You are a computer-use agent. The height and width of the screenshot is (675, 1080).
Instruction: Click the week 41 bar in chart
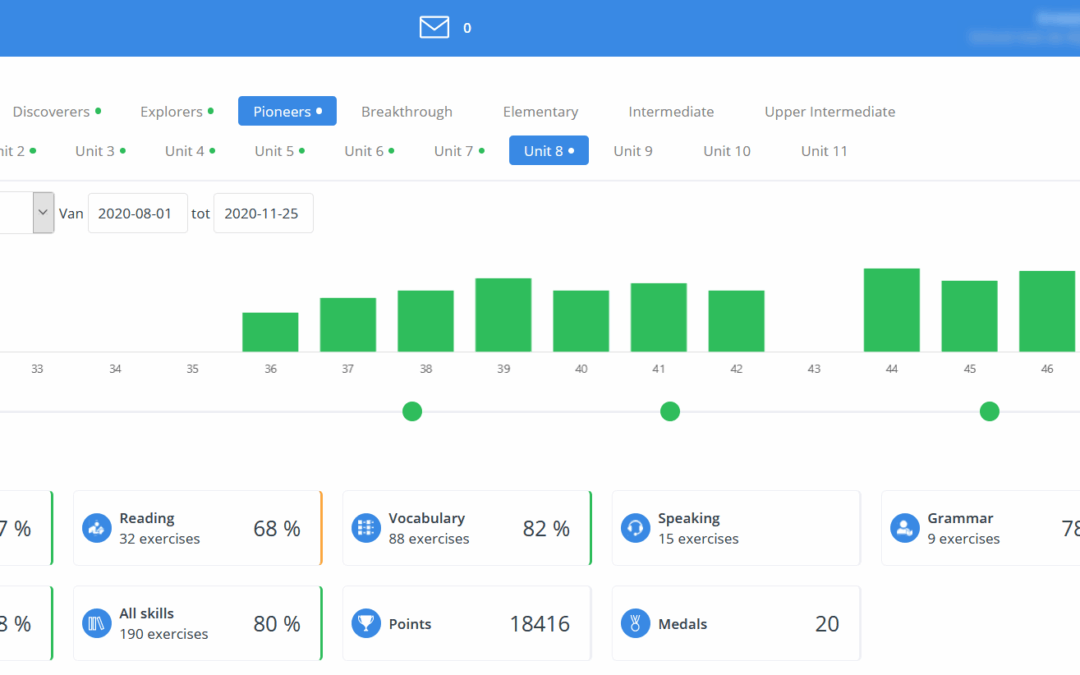tap(658, 318)
